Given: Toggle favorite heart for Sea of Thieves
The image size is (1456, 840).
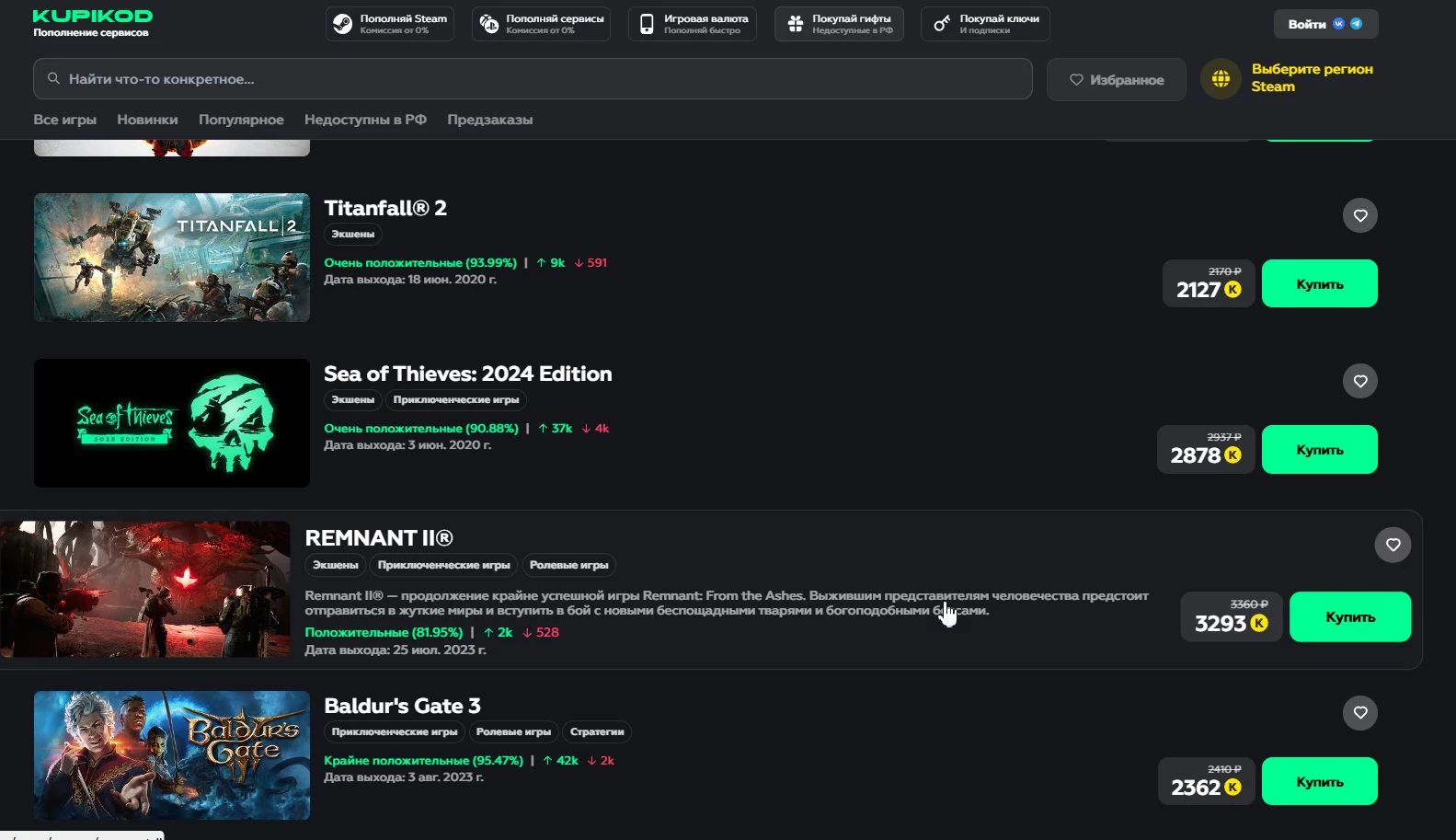Looking at the screenshot, I should (1359, 381).
